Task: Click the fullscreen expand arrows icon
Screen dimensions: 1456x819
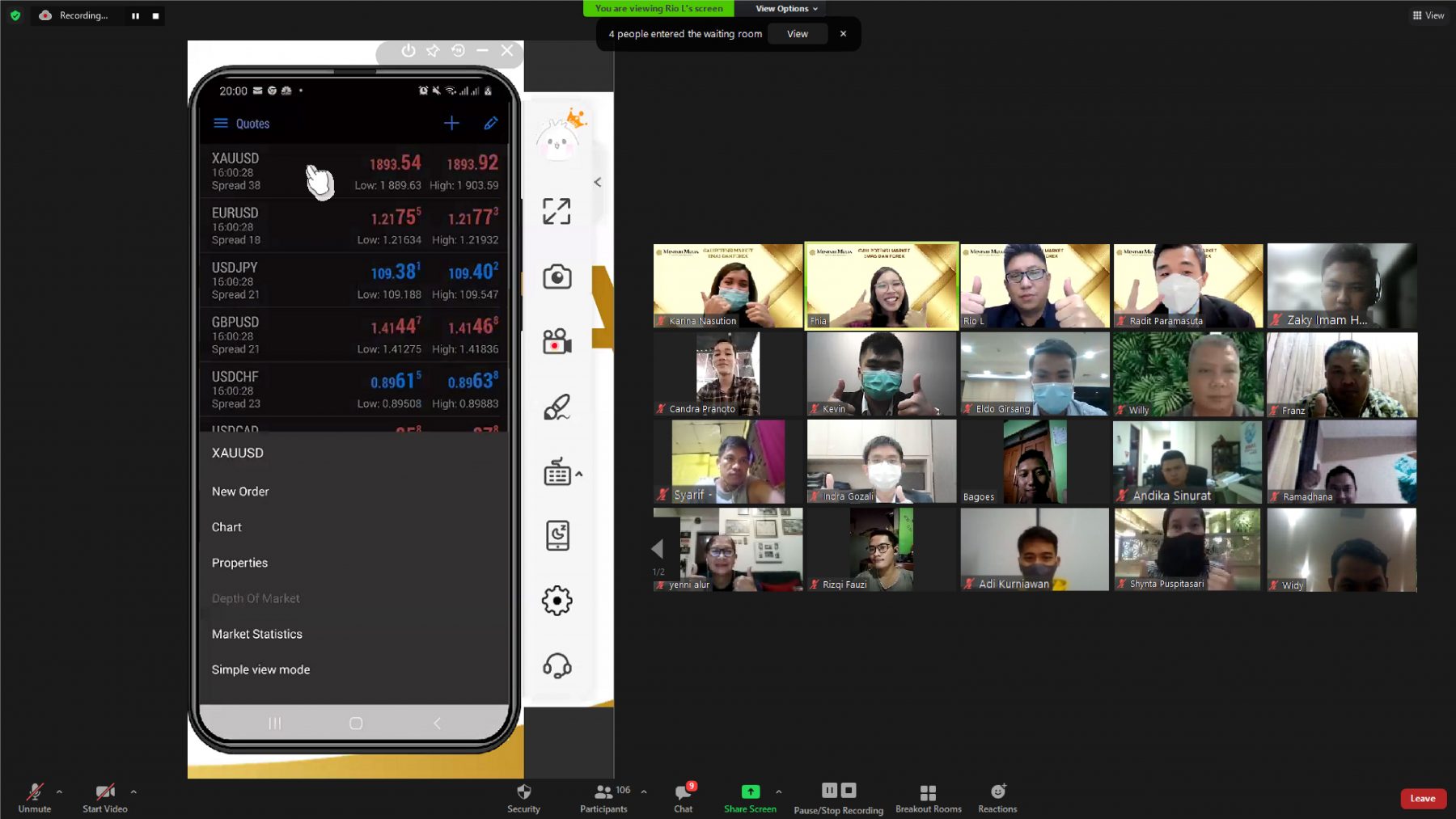Action: point(557,212)
